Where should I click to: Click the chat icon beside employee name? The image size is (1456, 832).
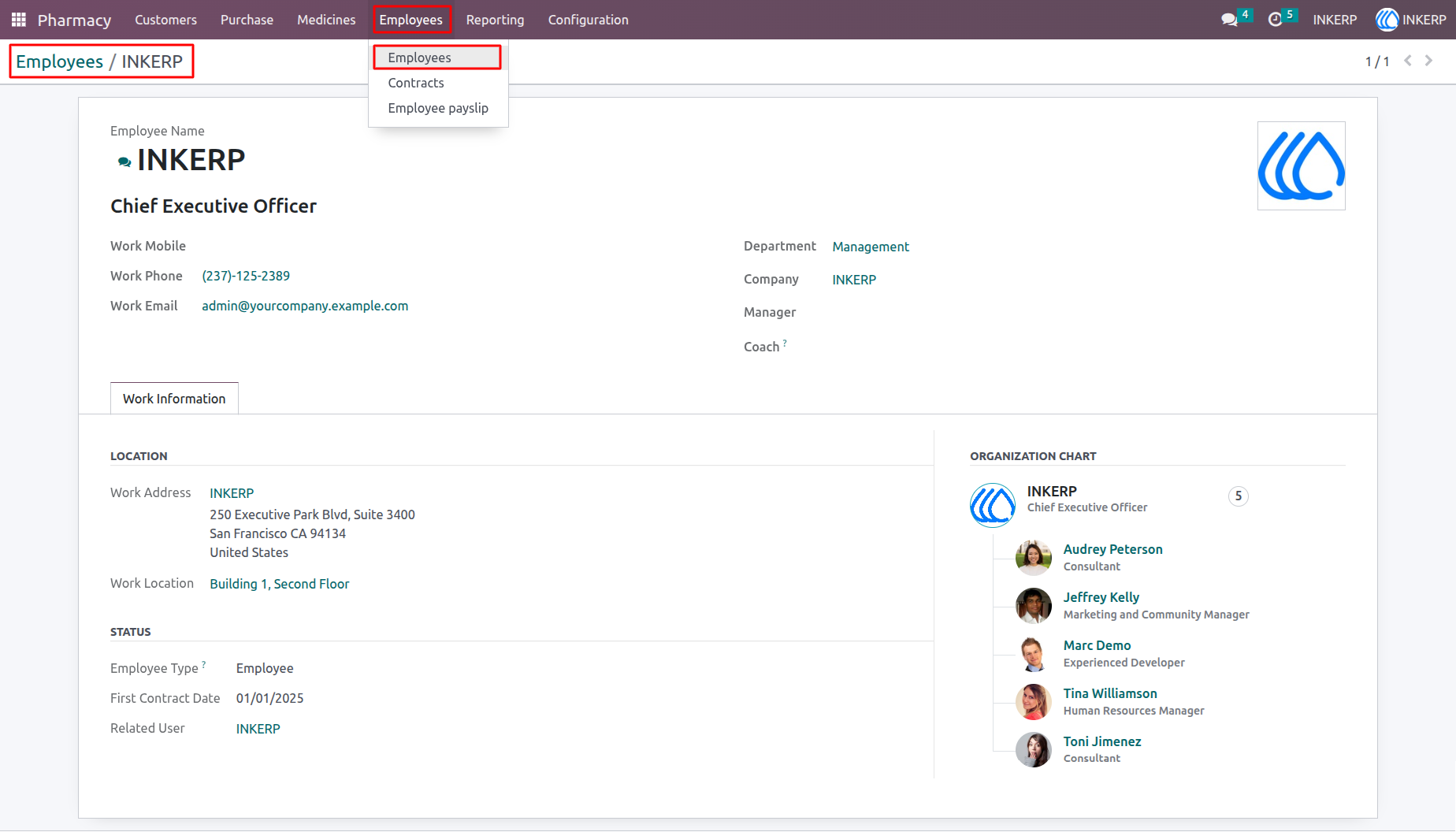[x=124, y=162]
